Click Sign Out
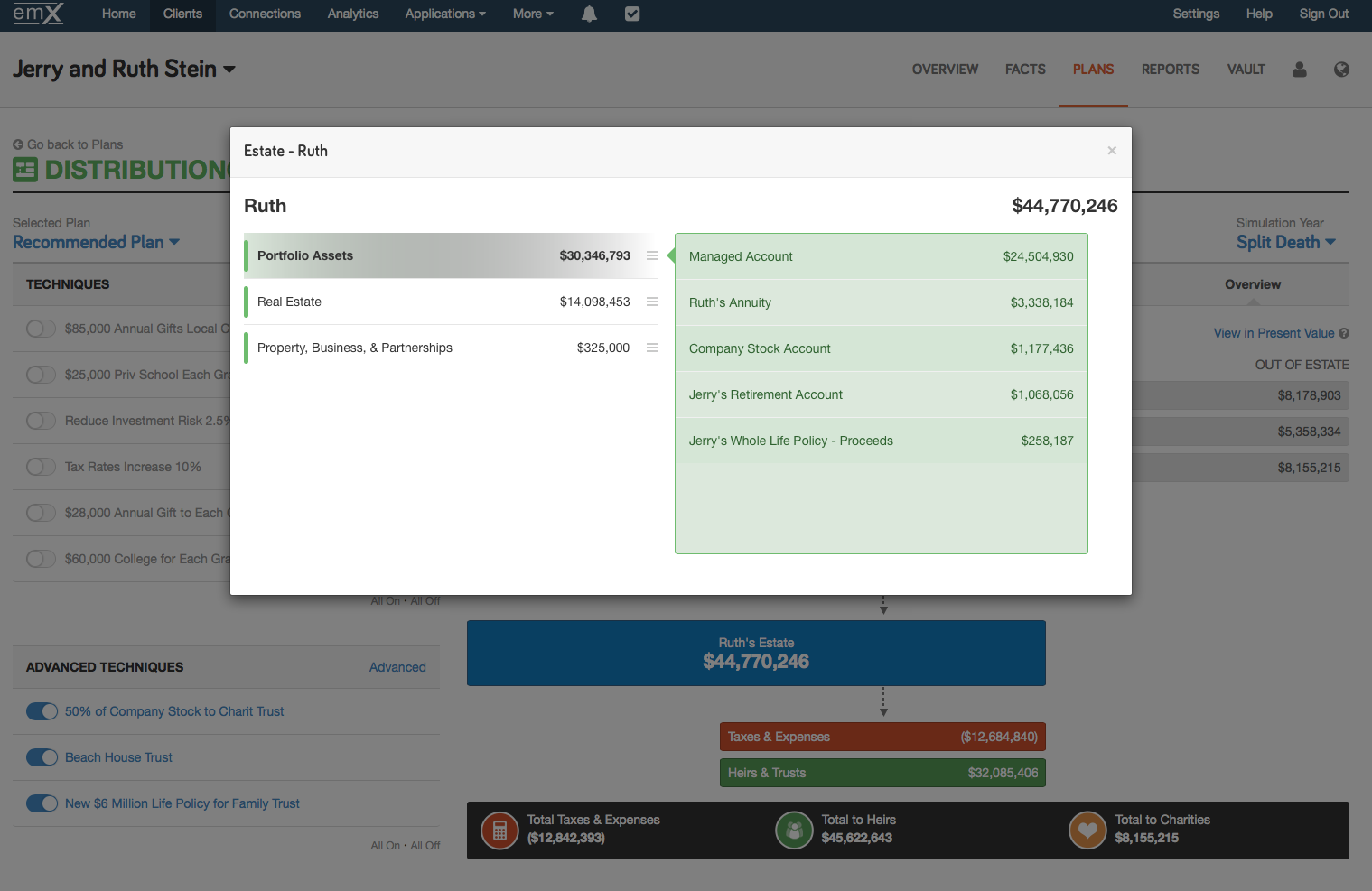The height and width of the screenshot is (891, 1372). click(x=1324, y=14)
